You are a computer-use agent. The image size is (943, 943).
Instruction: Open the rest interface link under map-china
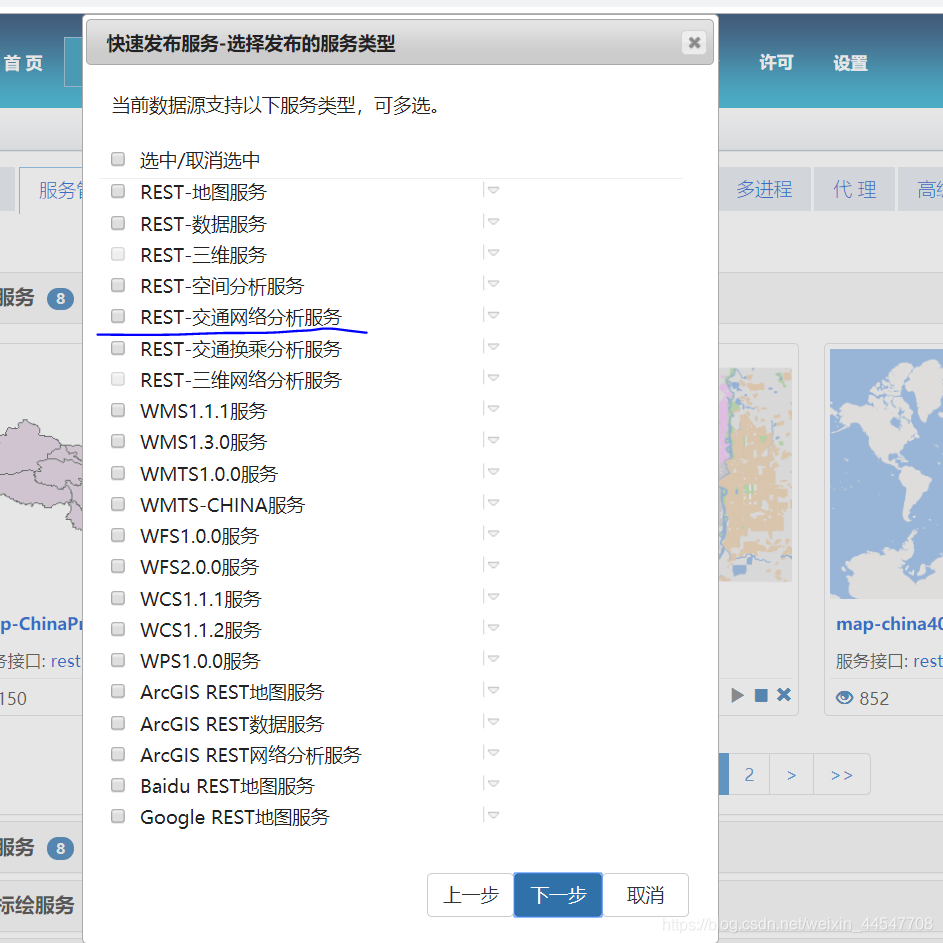[x=928, y=661]
